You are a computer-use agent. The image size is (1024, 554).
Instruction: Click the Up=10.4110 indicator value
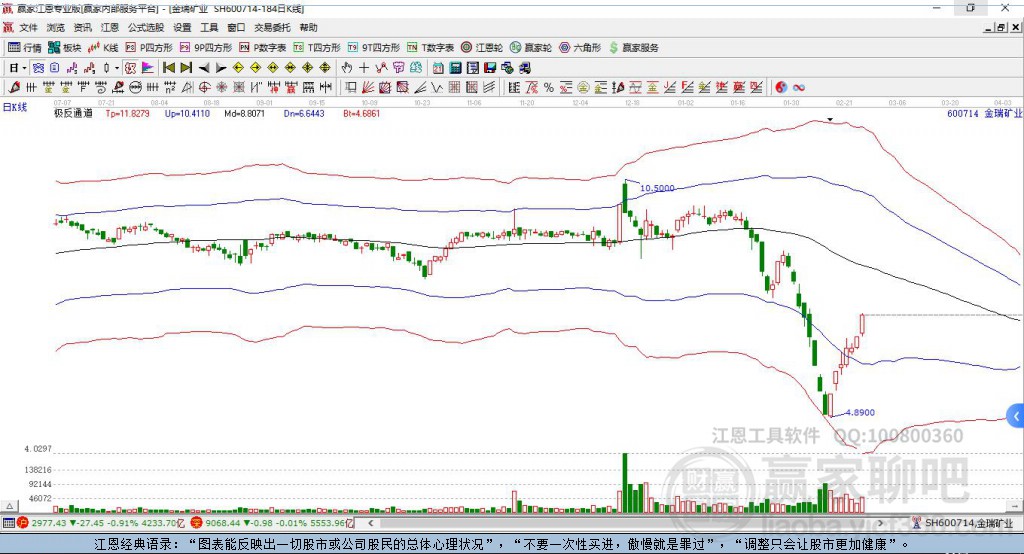pyautogui.click(x=187, y=114)
